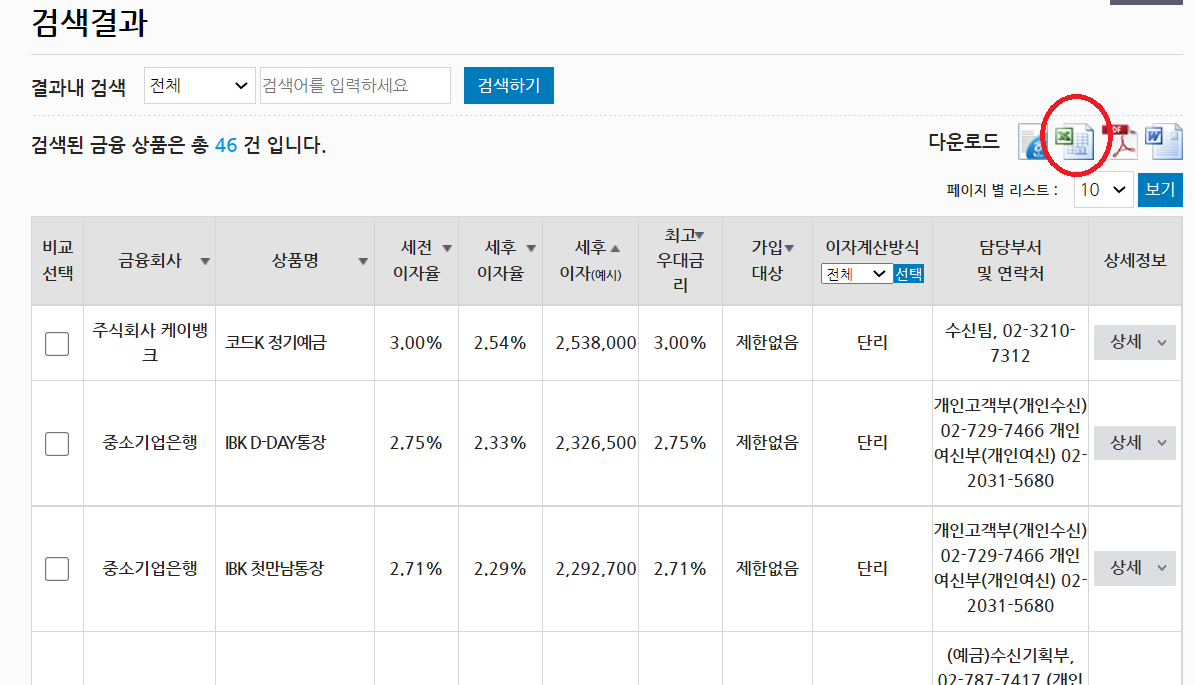This screenshot has width=1195, height=685.
Task: Sort by 세전 이자율 arrow
Action: point(447,248)
